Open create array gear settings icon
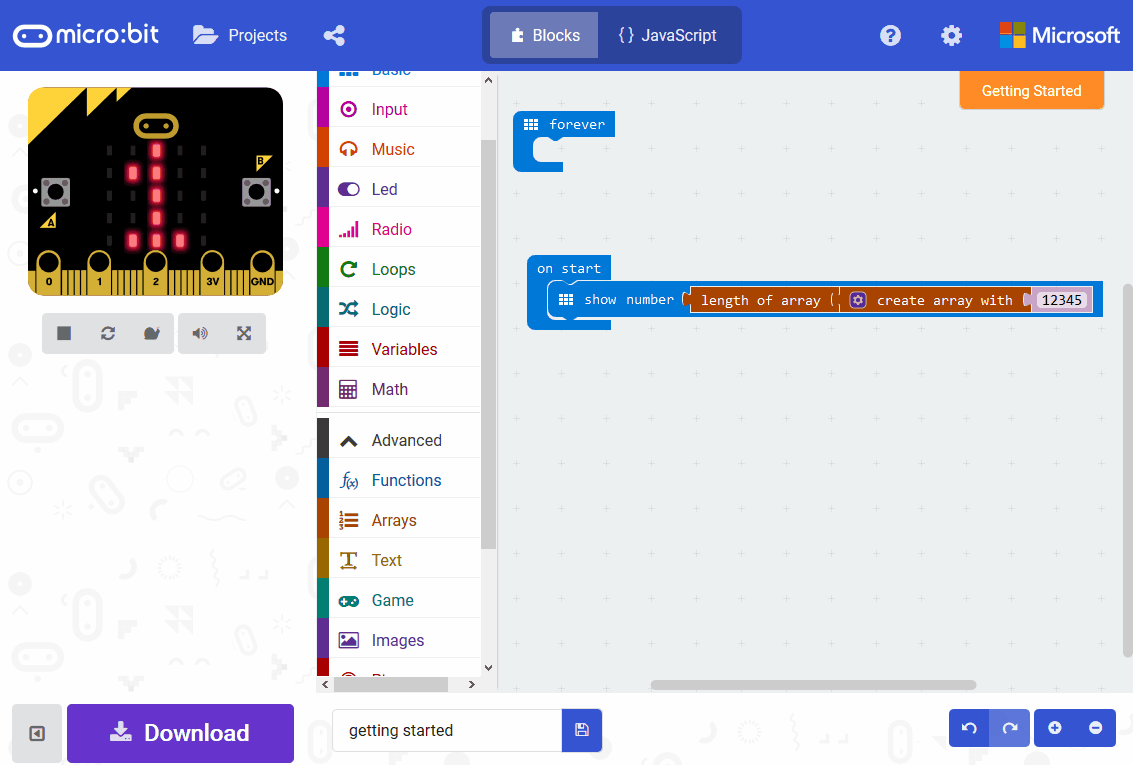The width and height of the screenshot is (1133, 765). point(858,300)
